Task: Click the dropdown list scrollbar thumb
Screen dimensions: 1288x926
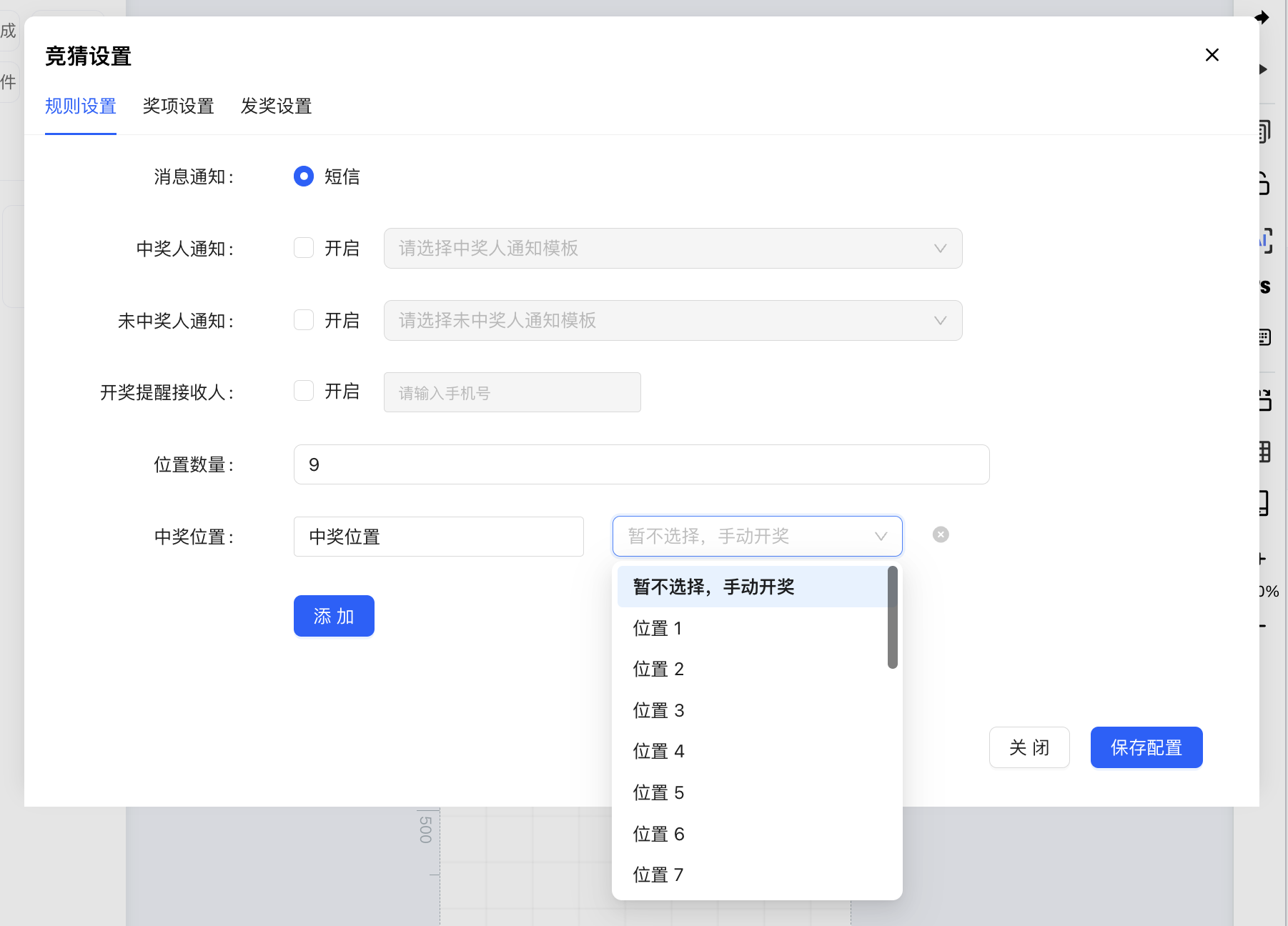Action: pos(892,617)
